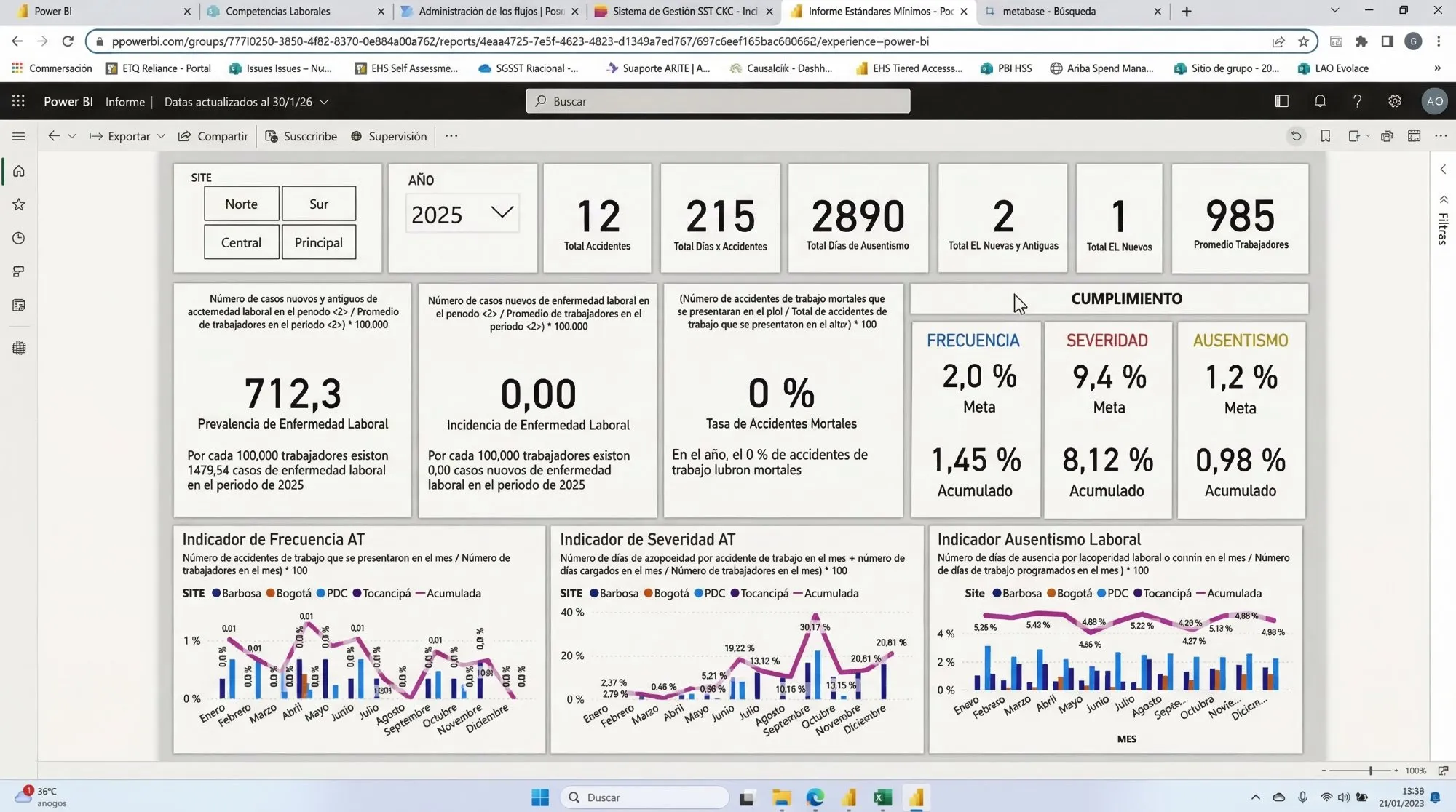Click the help question mark icon

1357,101
